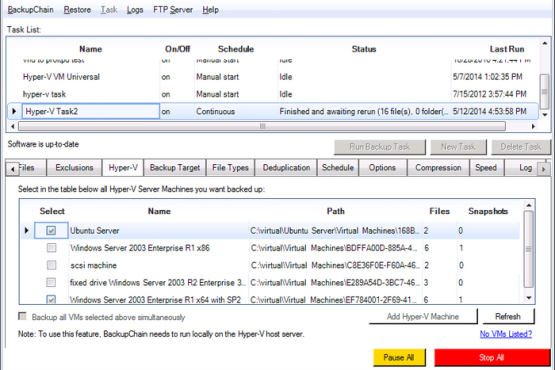Click the Ubuntu Server path cell
Screen dimensions: 555x370
pyautogui.click(x=335, y=230)
